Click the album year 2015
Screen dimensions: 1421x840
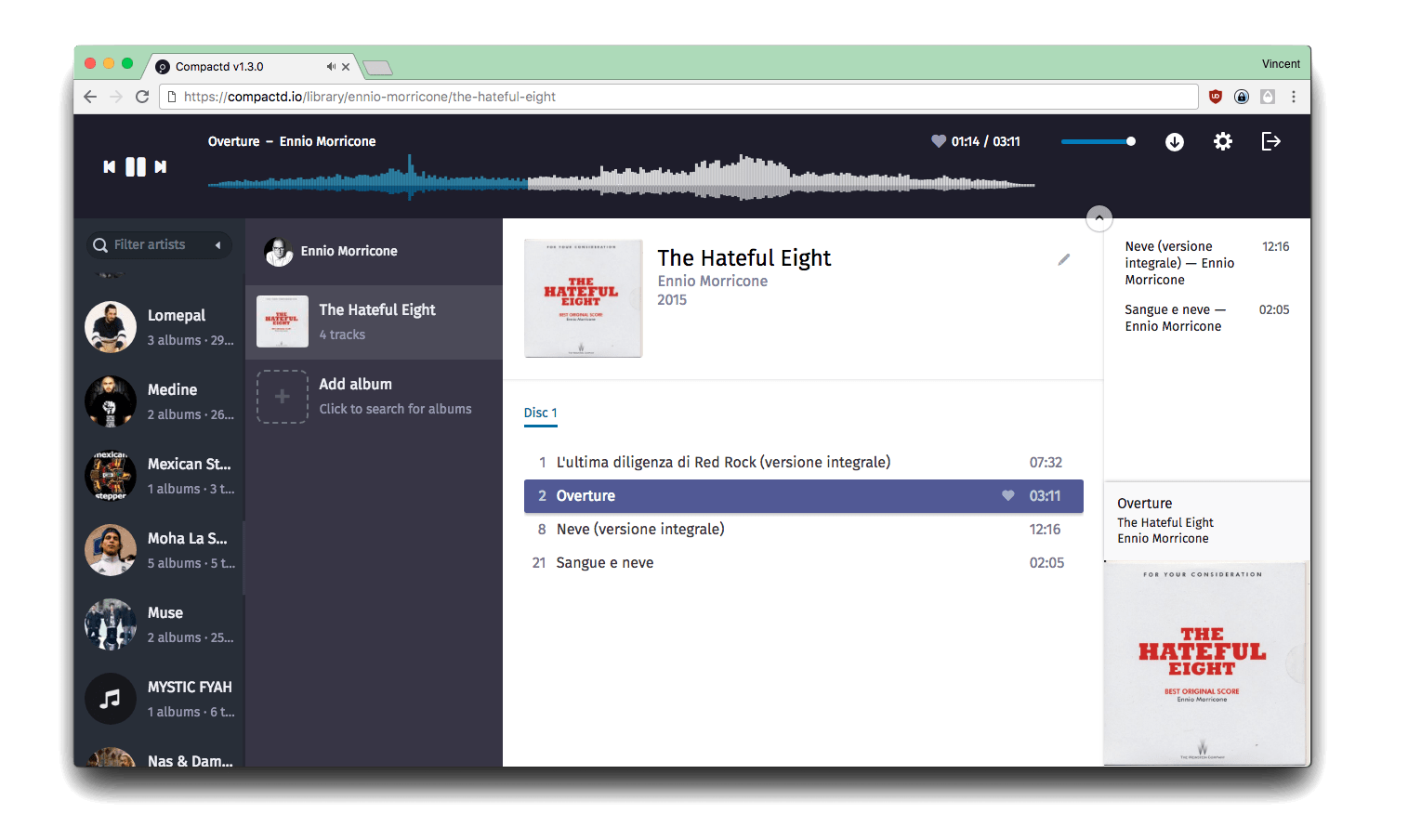(x=672, y=300)
